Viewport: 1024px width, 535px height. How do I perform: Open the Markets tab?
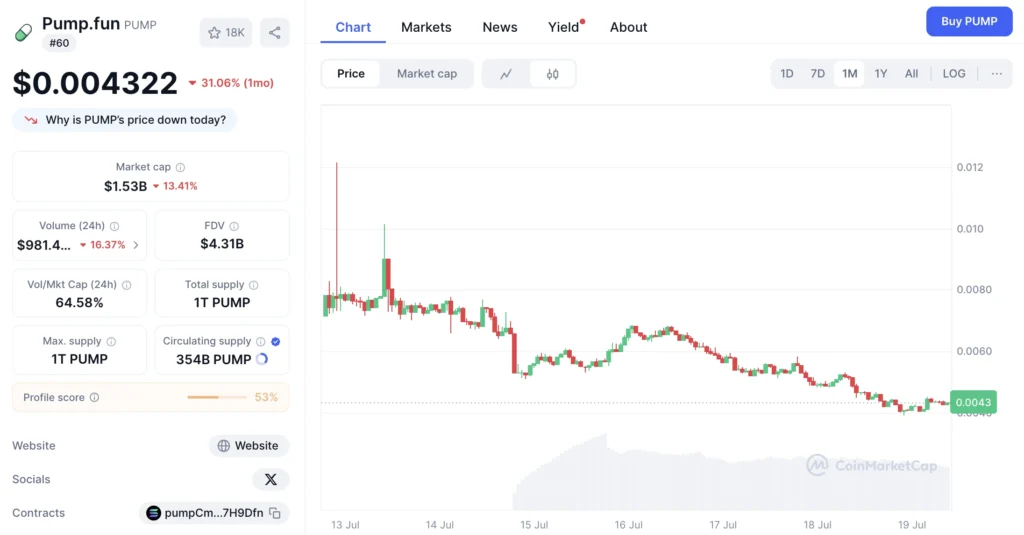426,27
